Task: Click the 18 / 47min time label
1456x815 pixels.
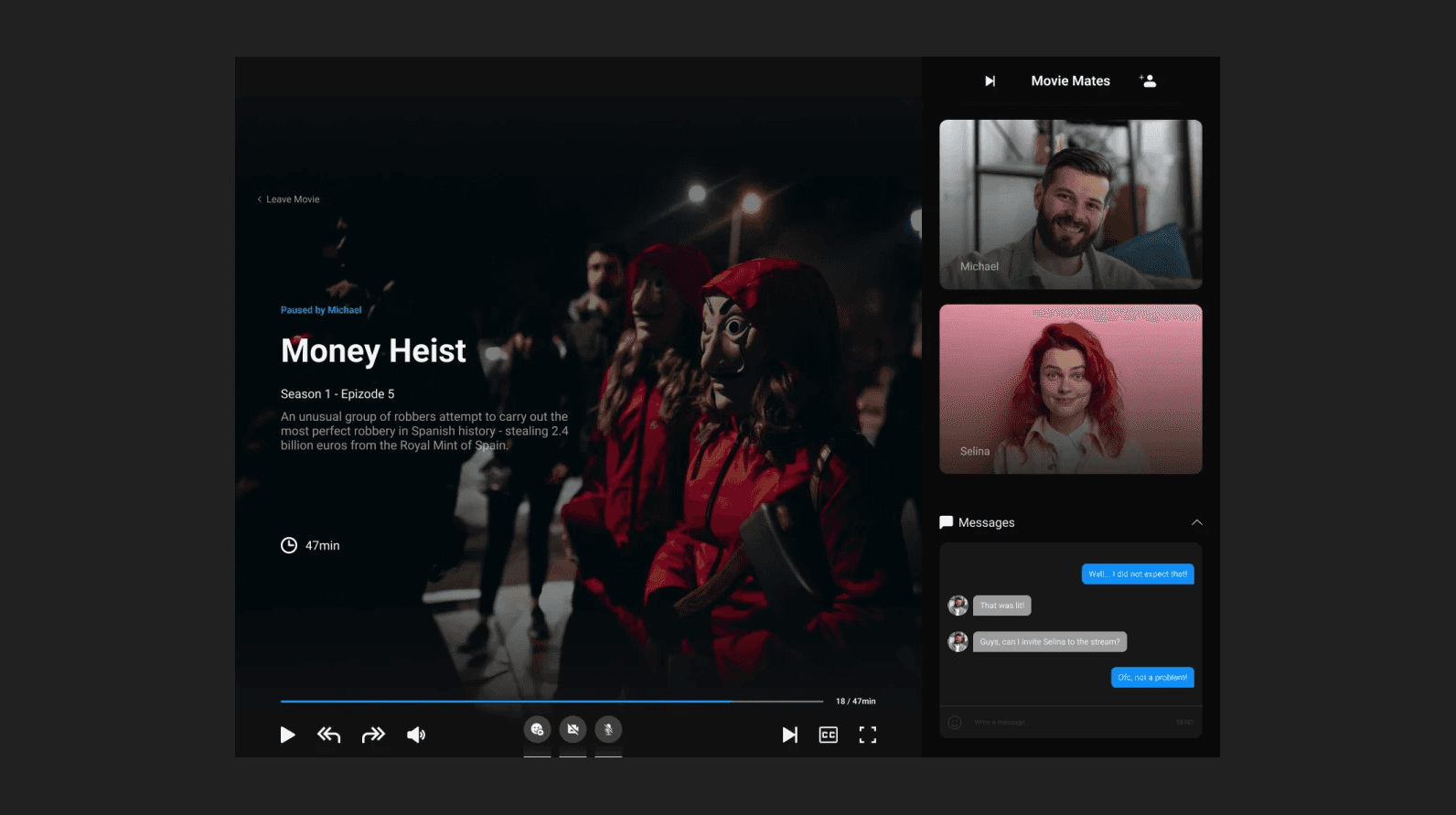Action: [x=855, y=702]
